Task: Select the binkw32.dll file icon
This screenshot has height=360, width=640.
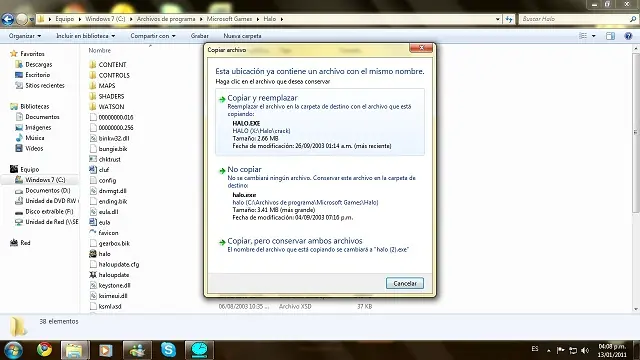Action: click(93, 138)
